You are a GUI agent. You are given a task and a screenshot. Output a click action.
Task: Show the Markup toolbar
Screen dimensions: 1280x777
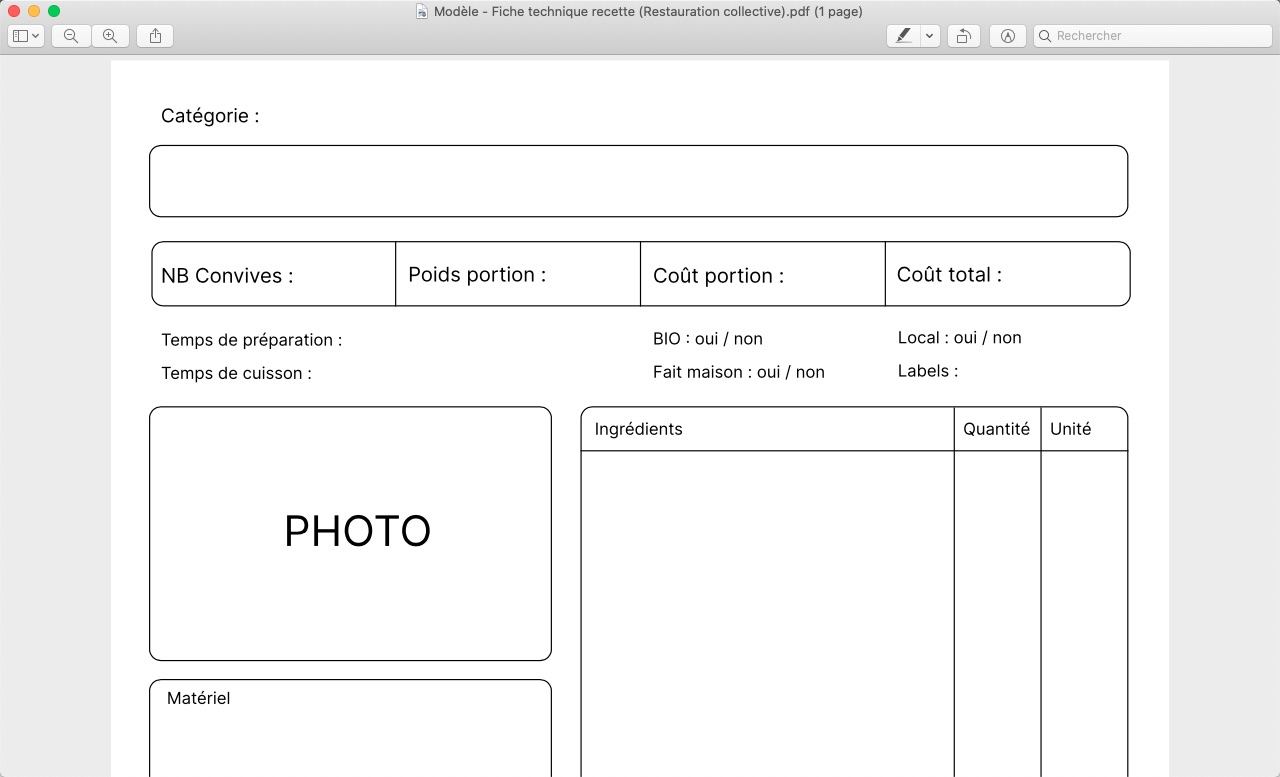(x=1008, y=36)
